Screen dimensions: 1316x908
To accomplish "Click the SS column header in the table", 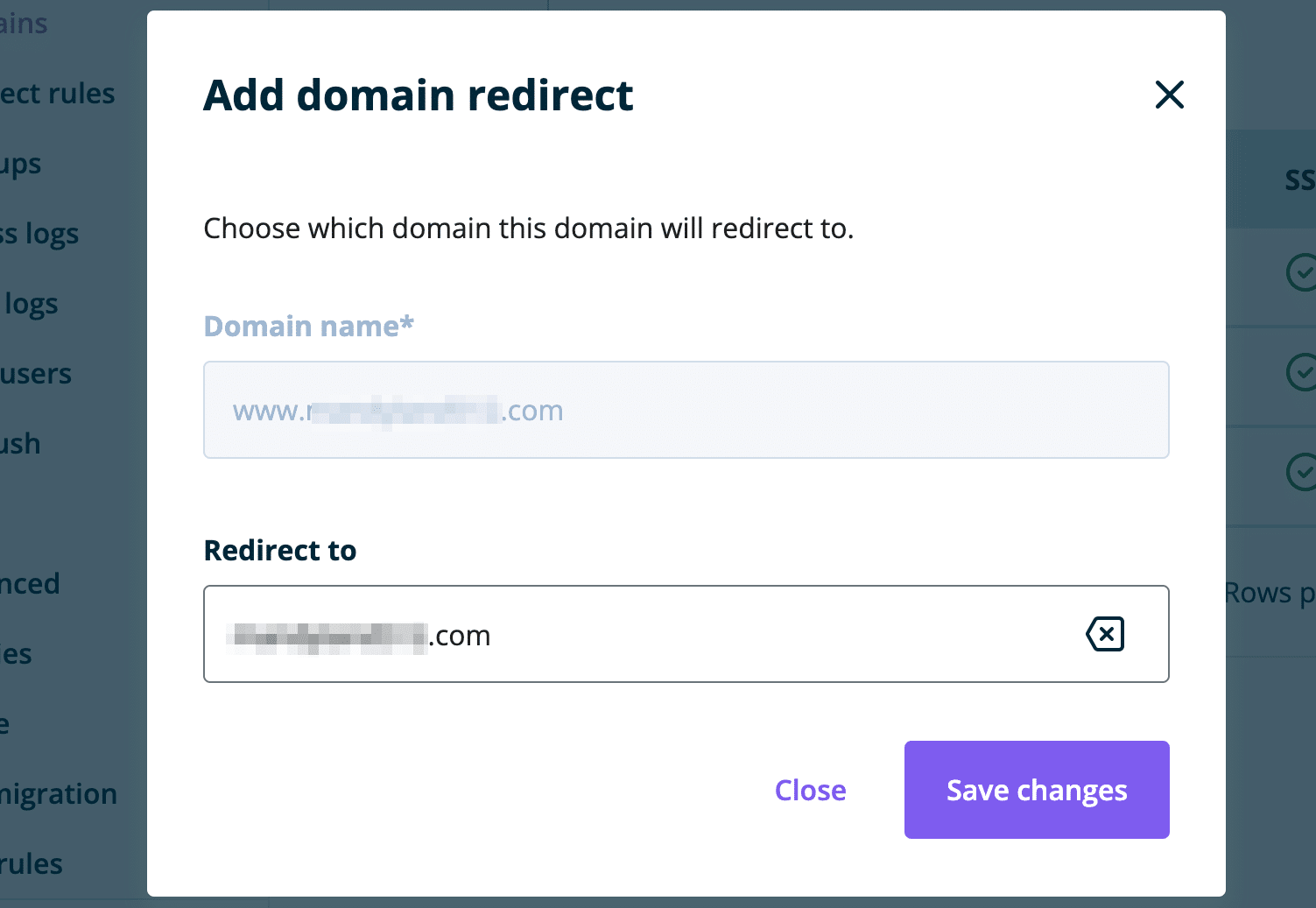I will coord(1299,179).
